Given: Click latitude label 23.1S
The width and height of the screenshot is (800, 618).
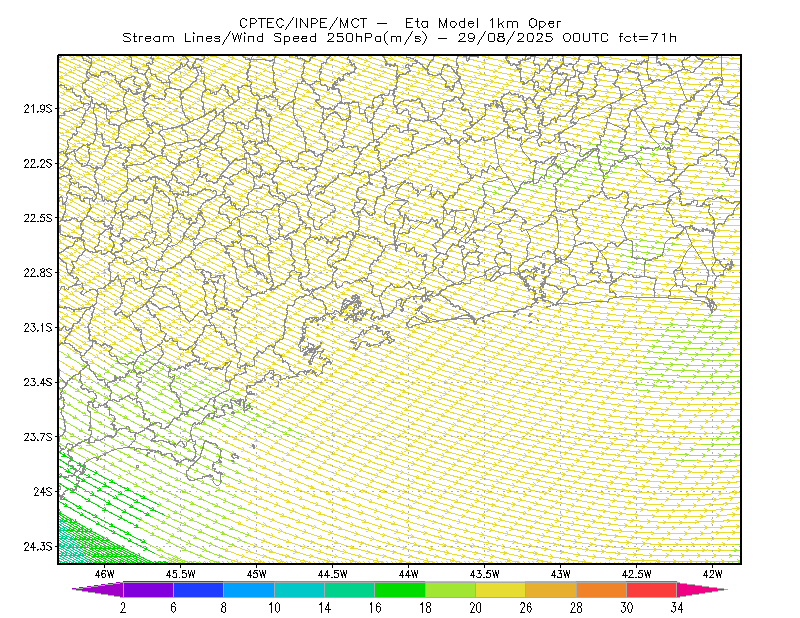Looking at the screenshot, I should tap(37, 328).
